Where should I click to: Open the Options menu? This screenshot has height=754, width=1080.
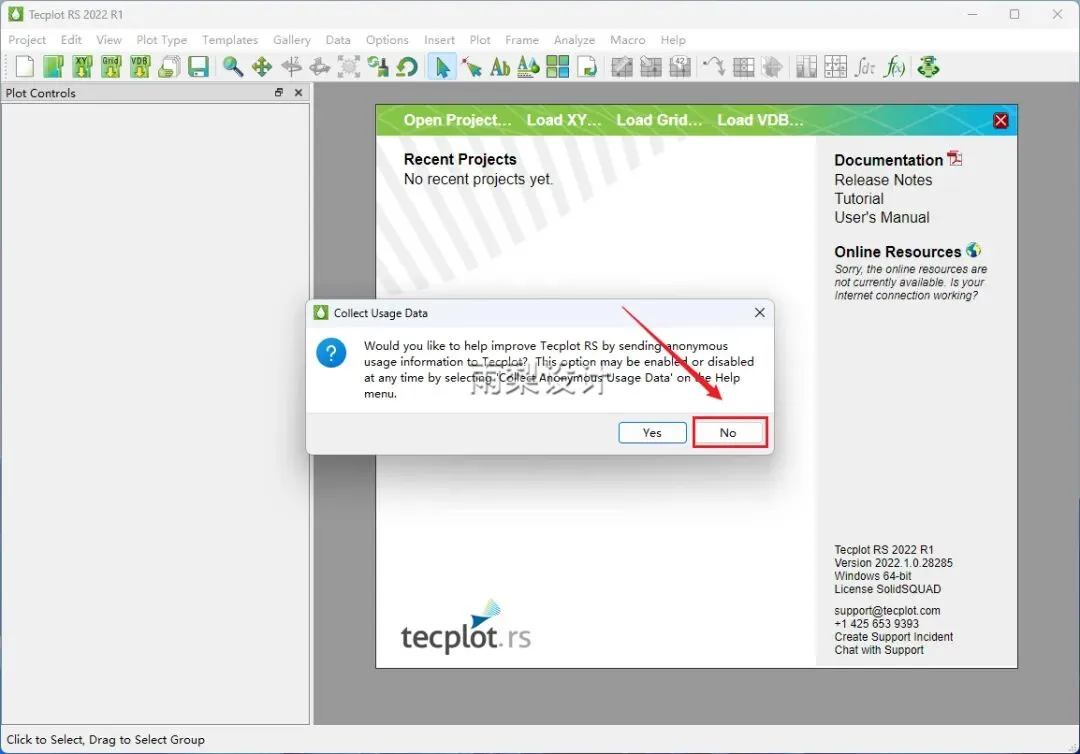[x=387, y=40]
